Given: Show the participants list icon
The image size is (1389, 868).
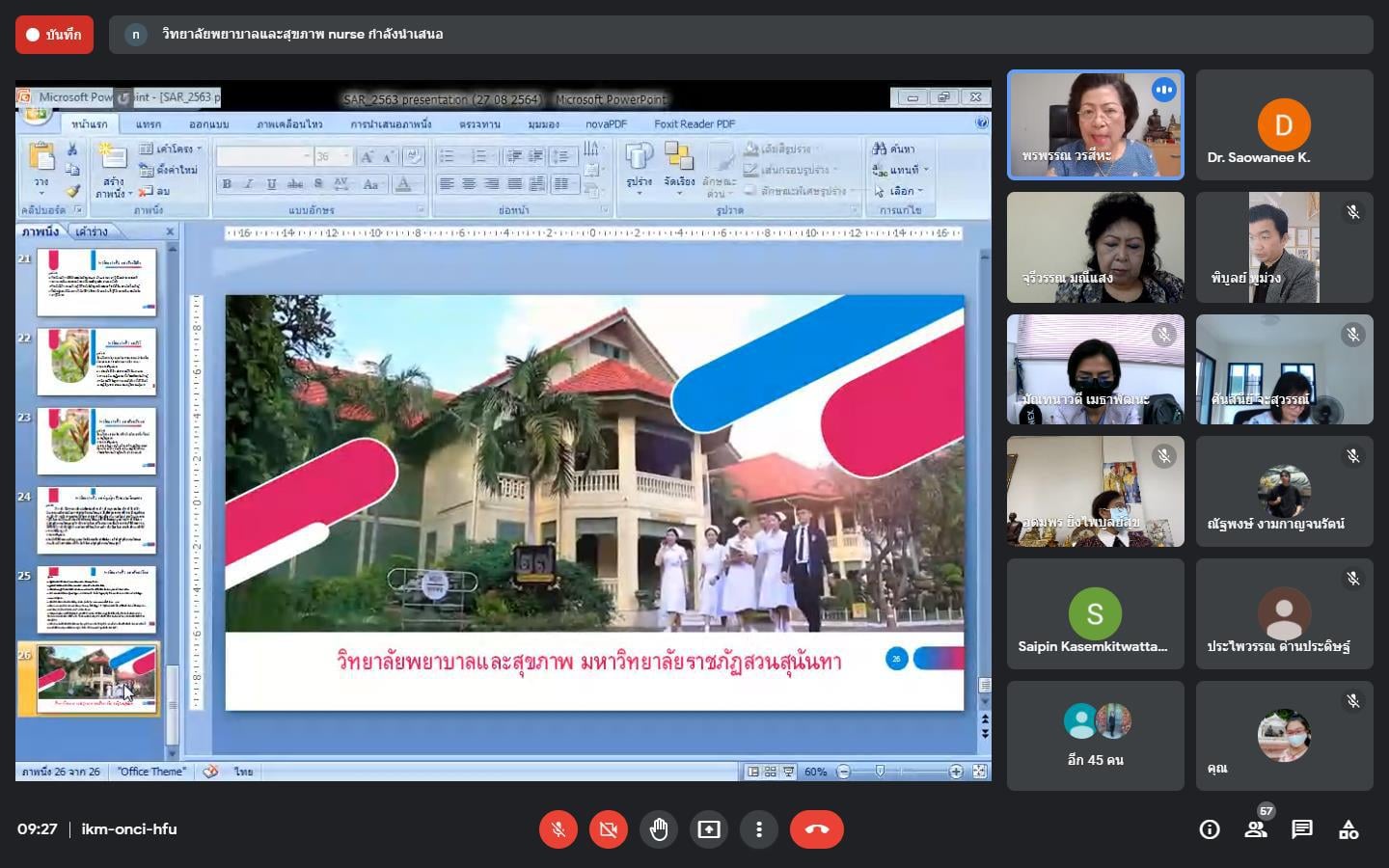Looking at the screenshot, I should click(1255, 829).
